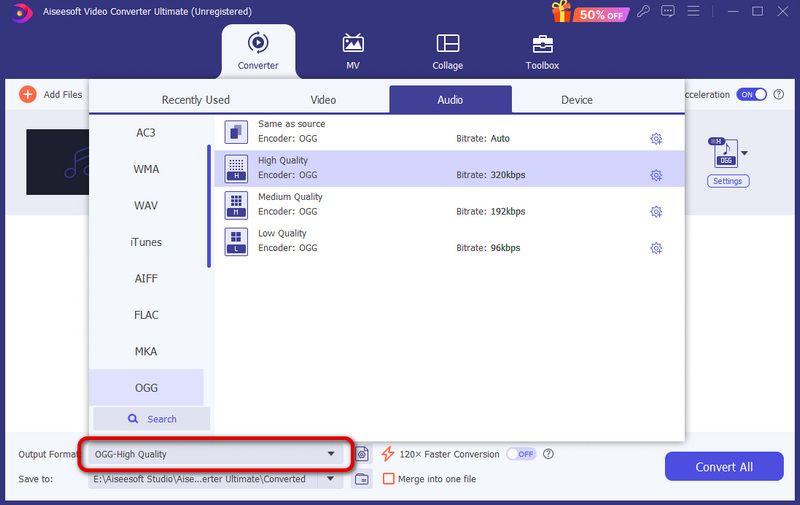Select the Recently Used format tab
Screen dimensions: 800x505
click(195, 100)
